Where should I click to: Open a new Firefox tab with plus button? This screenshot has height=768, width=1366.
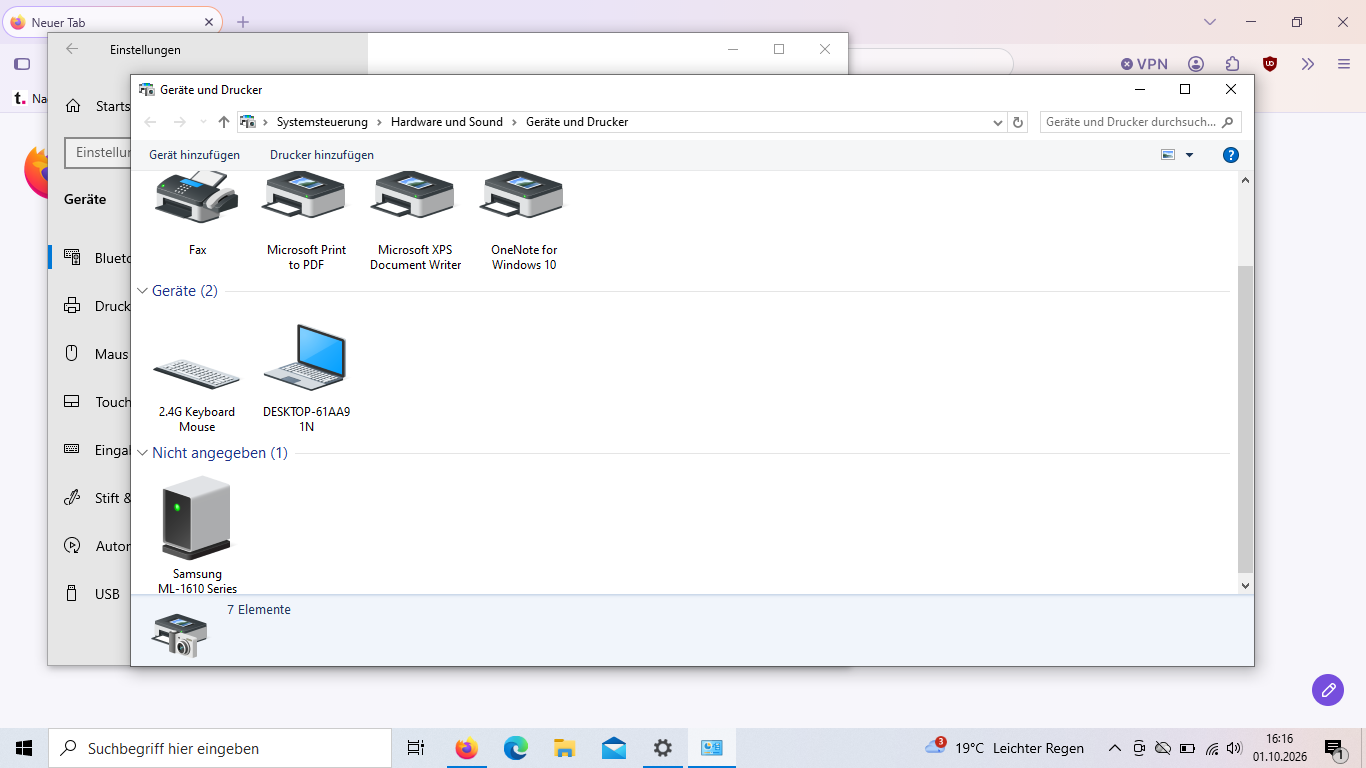243,22
